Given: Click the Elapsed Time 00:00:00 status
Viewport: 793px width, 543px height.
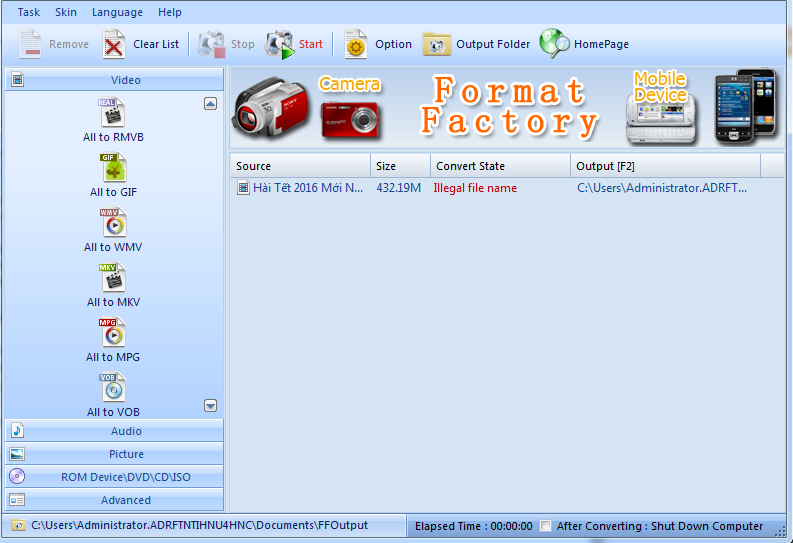Looking at the screenshot, I should 473,526.
